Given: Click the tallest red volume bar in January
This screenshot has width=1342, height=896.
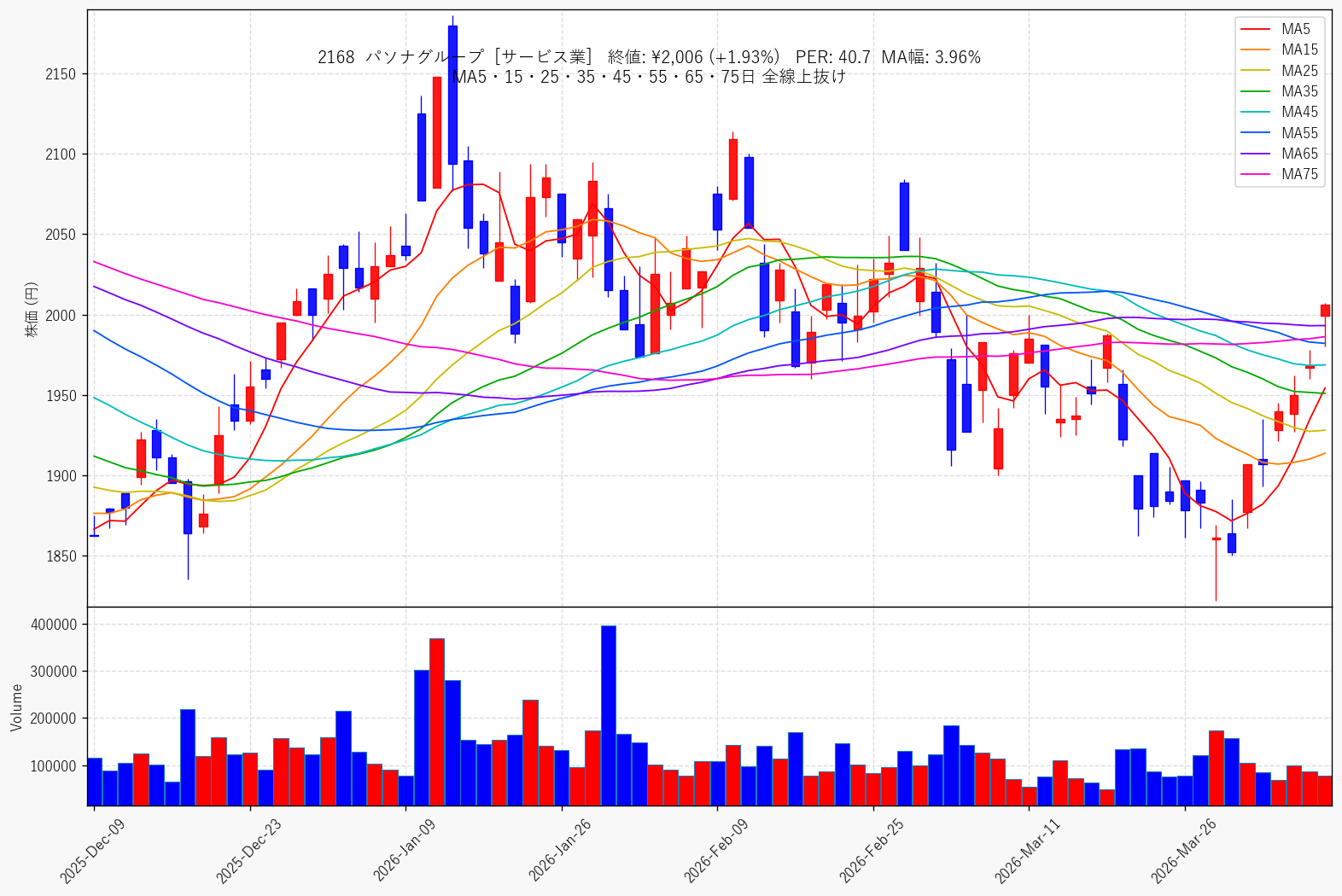Looking at the screenshot, I should click(x=437, y=722).
